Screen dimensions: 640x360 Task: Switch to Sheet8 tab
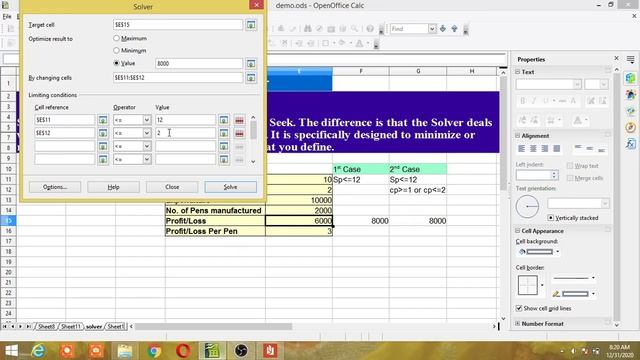[x=46, y=327]
